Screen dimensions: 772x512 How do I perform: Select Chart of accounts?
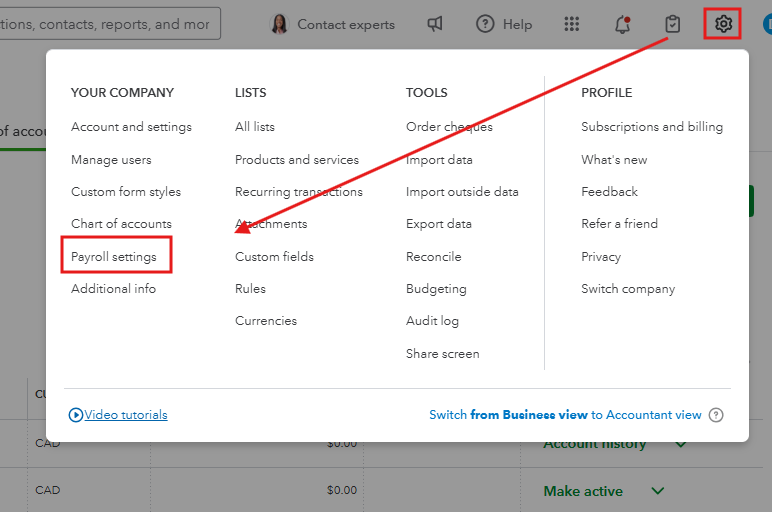pos(121,224)
